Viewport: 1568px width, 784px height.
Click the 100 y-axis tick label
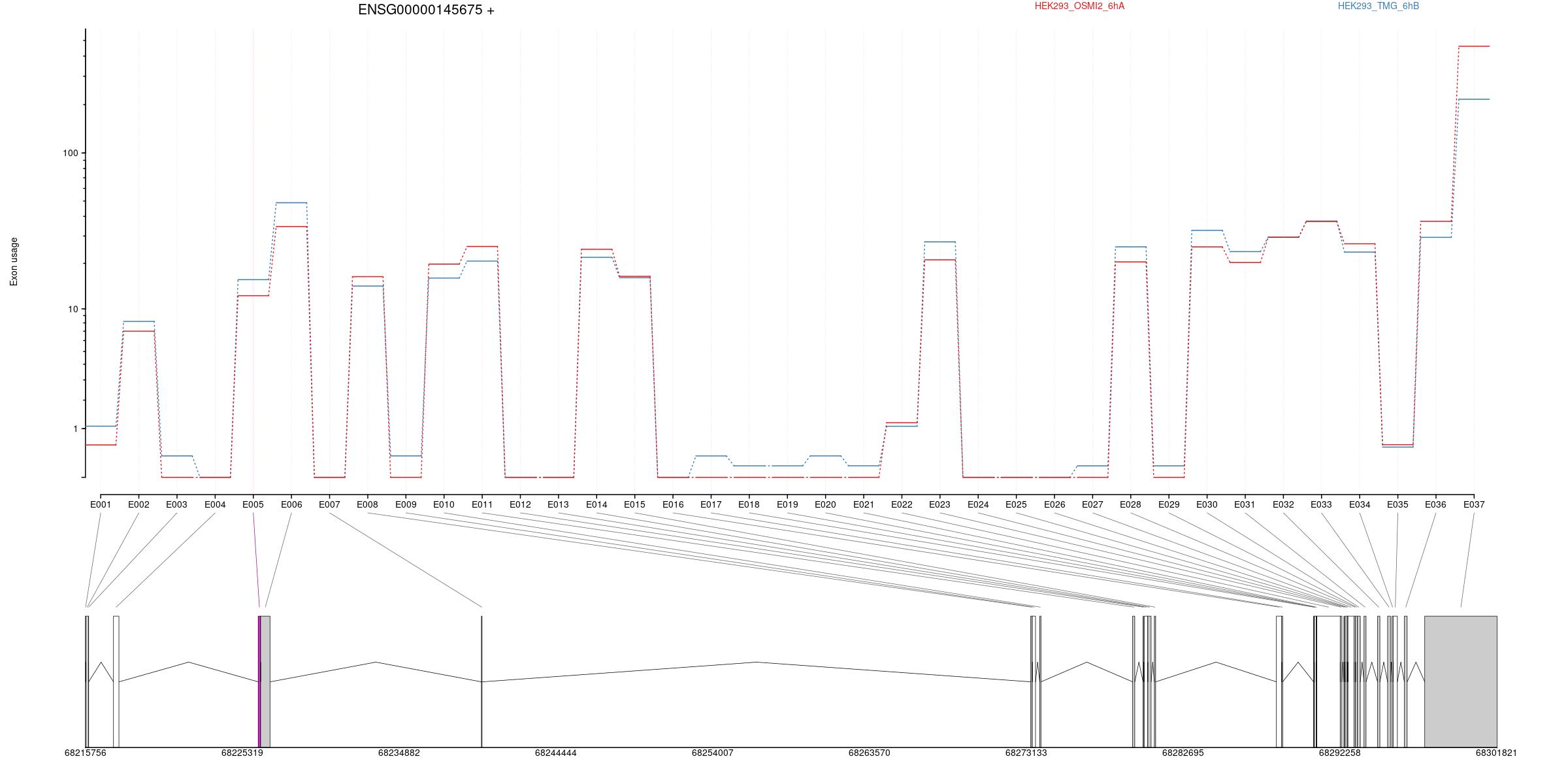tap(70, 154)
